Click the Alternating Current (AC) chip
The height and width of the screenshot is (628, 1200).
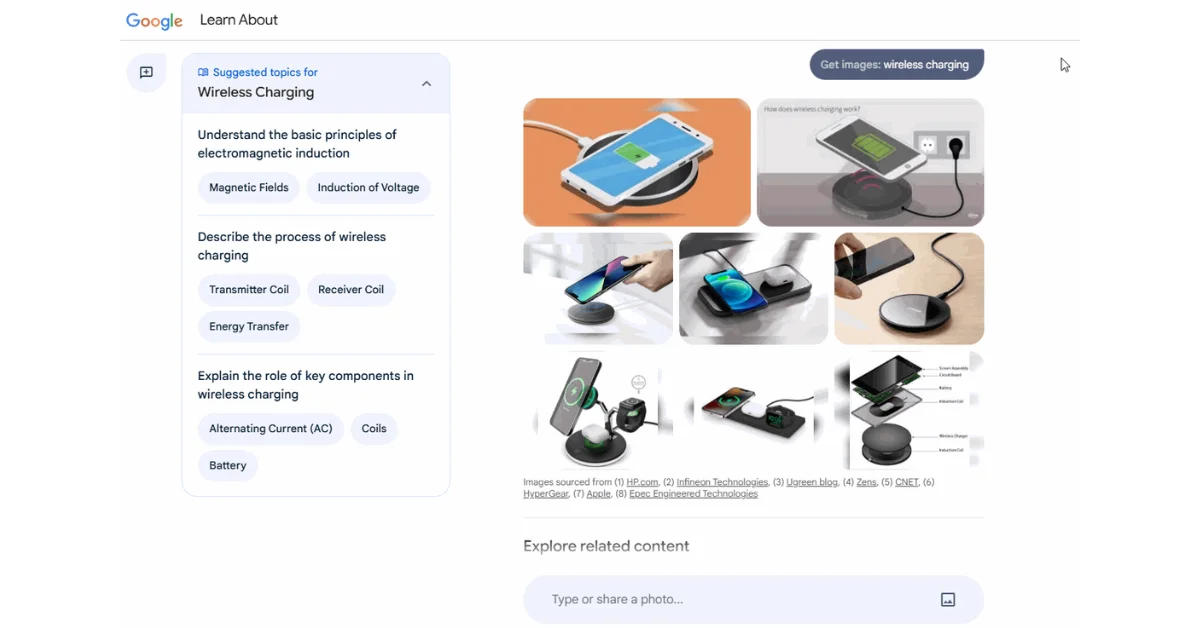[x=271, y=429]
